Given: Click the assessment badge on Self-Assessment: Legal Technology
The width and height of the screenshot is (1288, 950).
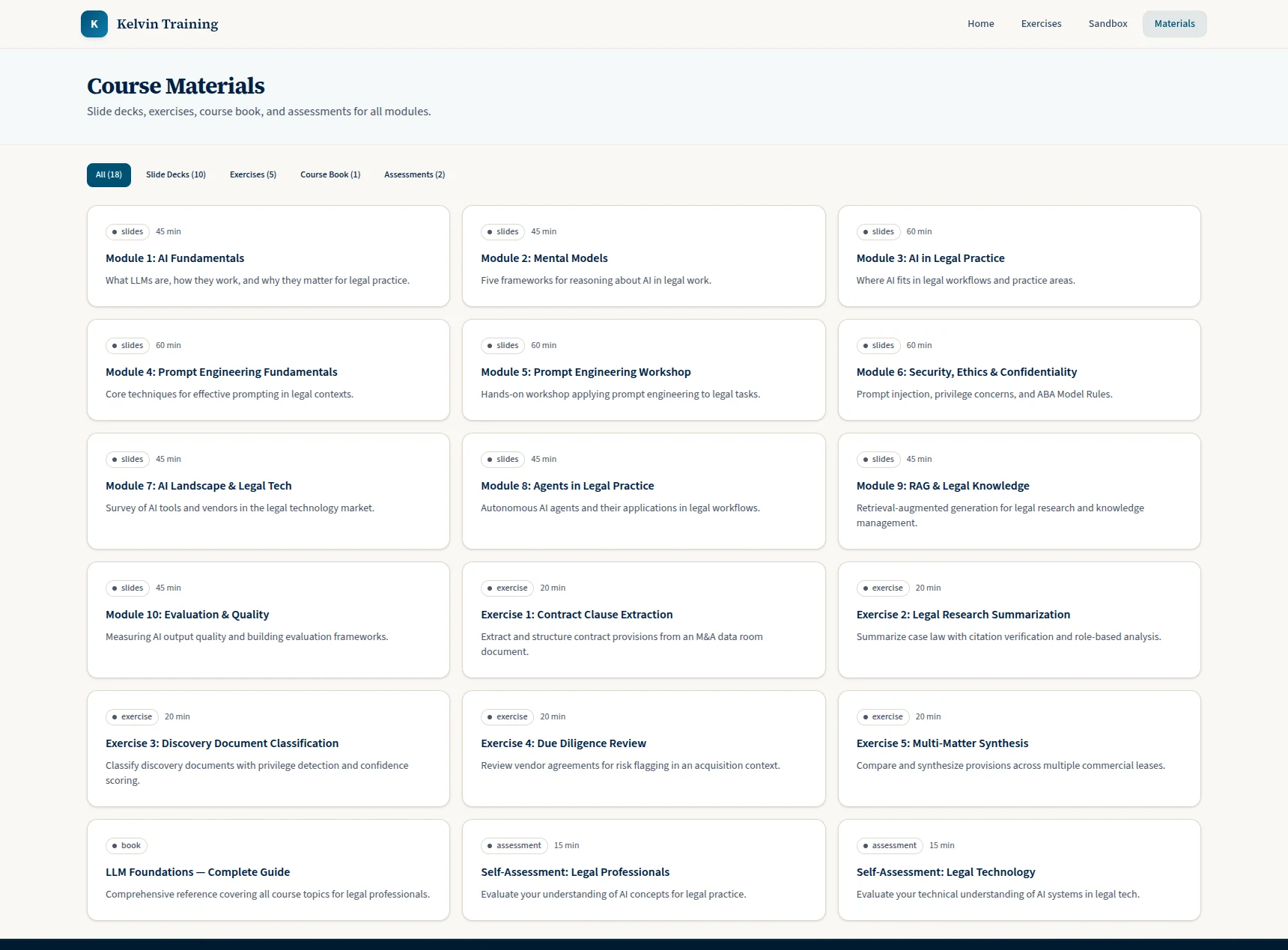Looking at the screenshot, I should 890,845.
